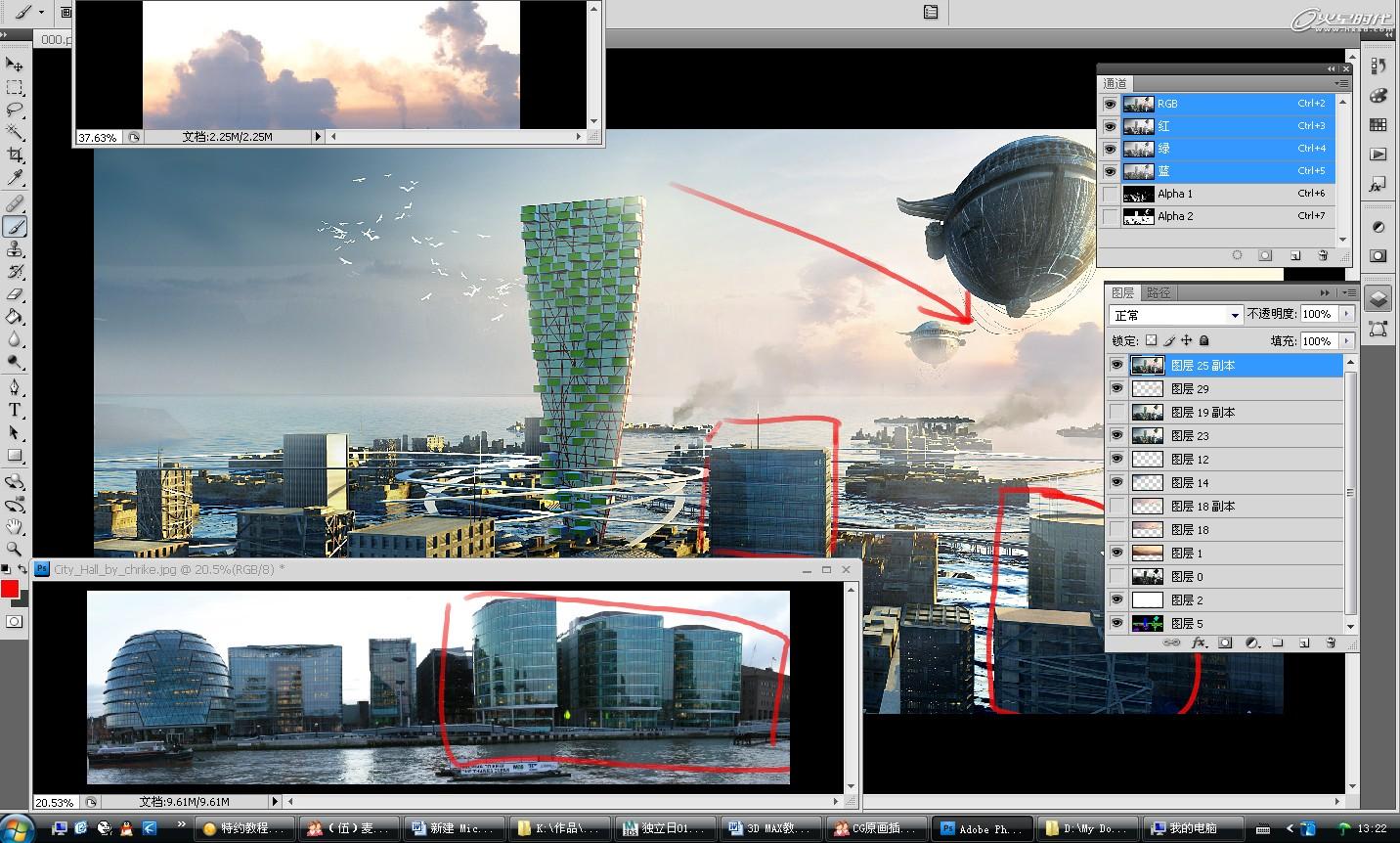Hide visibility of layer 图层 2
1400x843 pixels.
point(1116,599)
